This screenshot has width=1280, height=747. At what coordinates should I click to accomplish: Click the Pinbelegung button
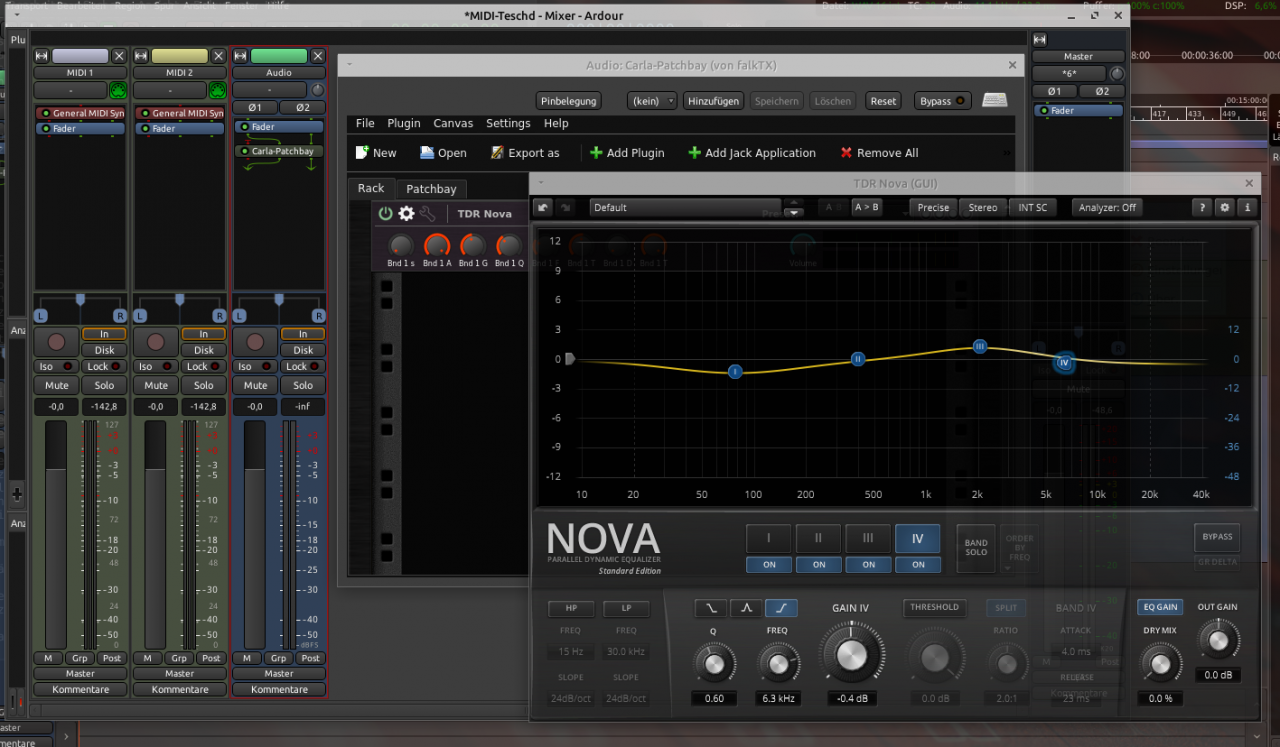pos(568,101)
